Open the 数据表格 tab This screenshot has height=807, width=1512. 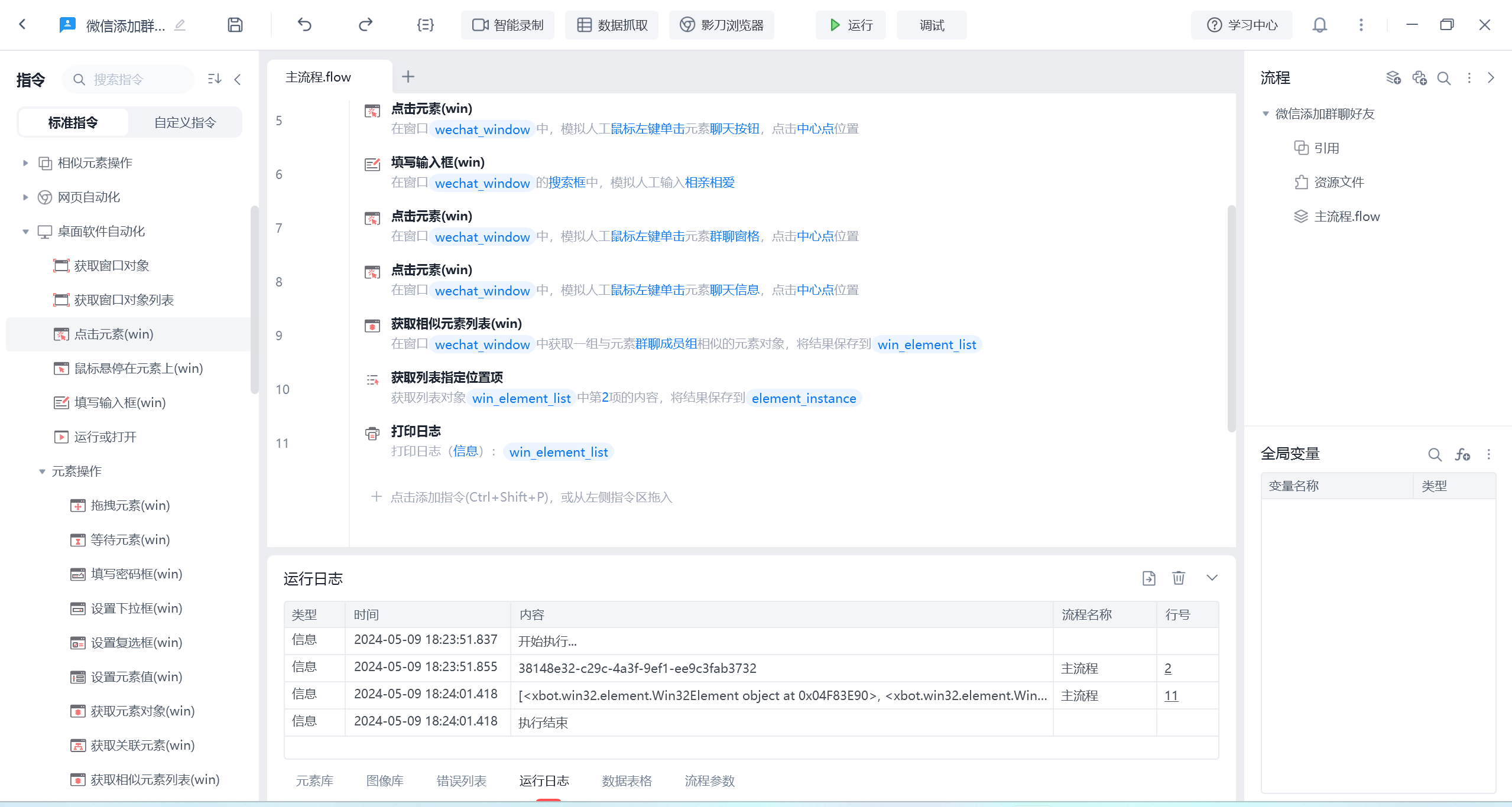(627, 780)
